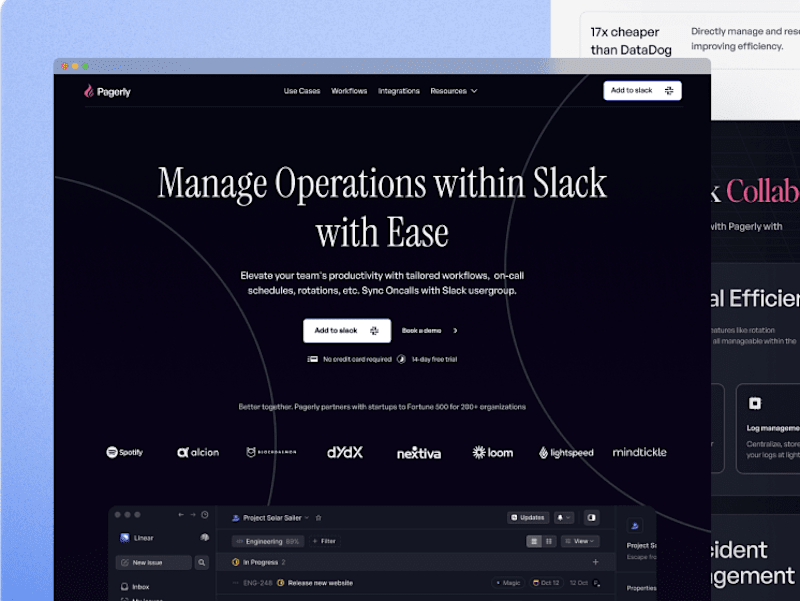The height and width of the screenshot is (601, 800).
Task: Add issue with In Progress plus icon
Action: pos(595,562)
